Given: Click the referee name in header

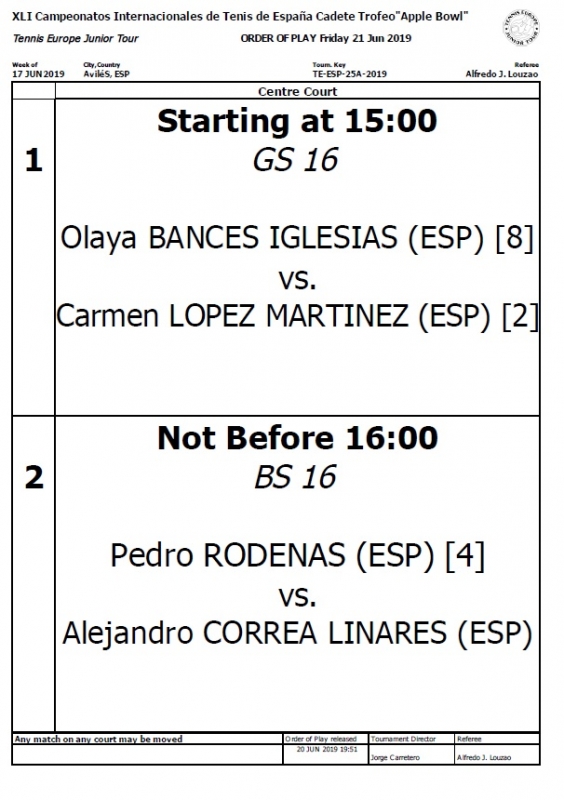Looking at the screenshot, I should point(502,74).
